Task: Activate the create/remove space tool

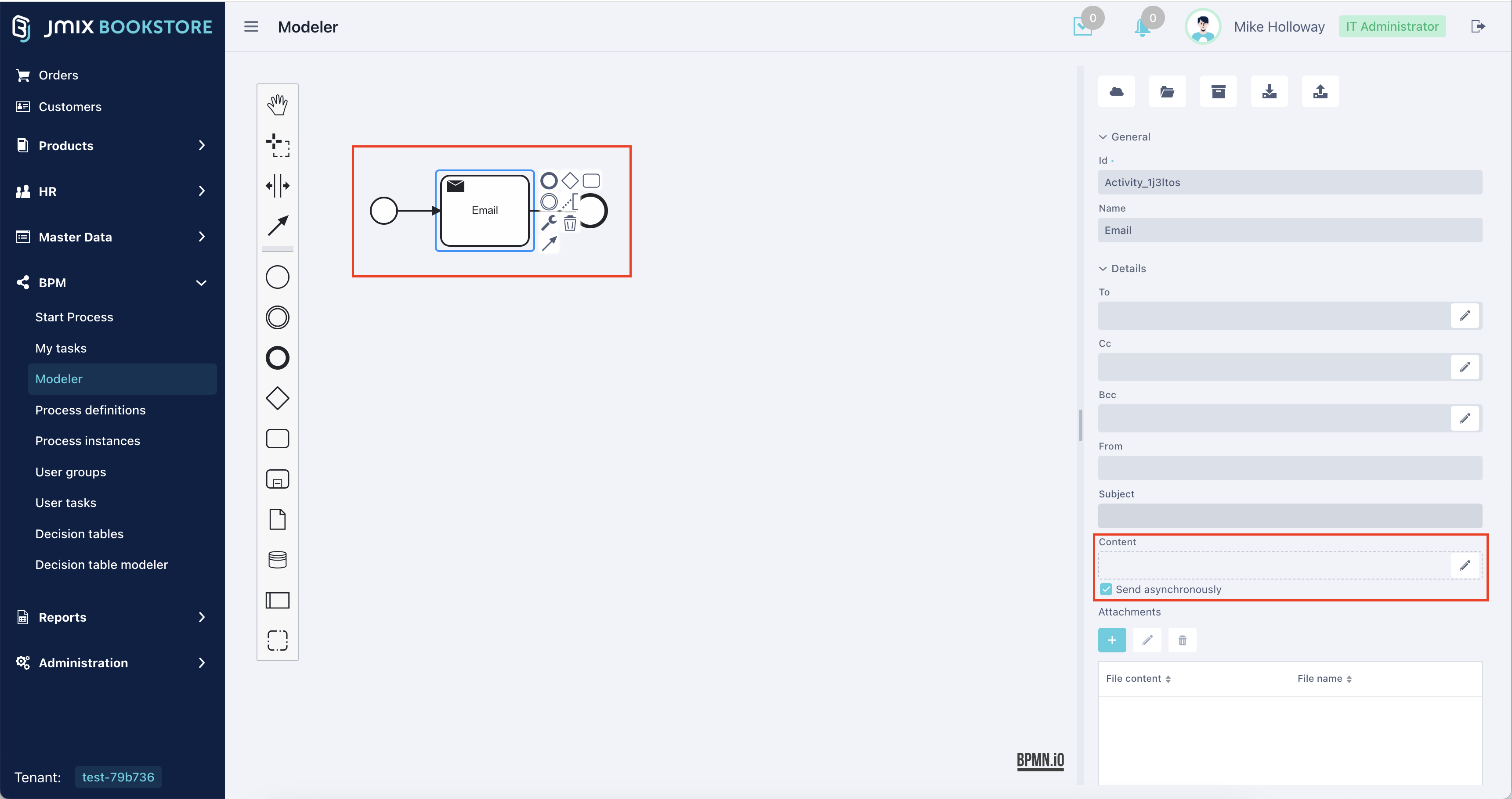Action: 277,185
